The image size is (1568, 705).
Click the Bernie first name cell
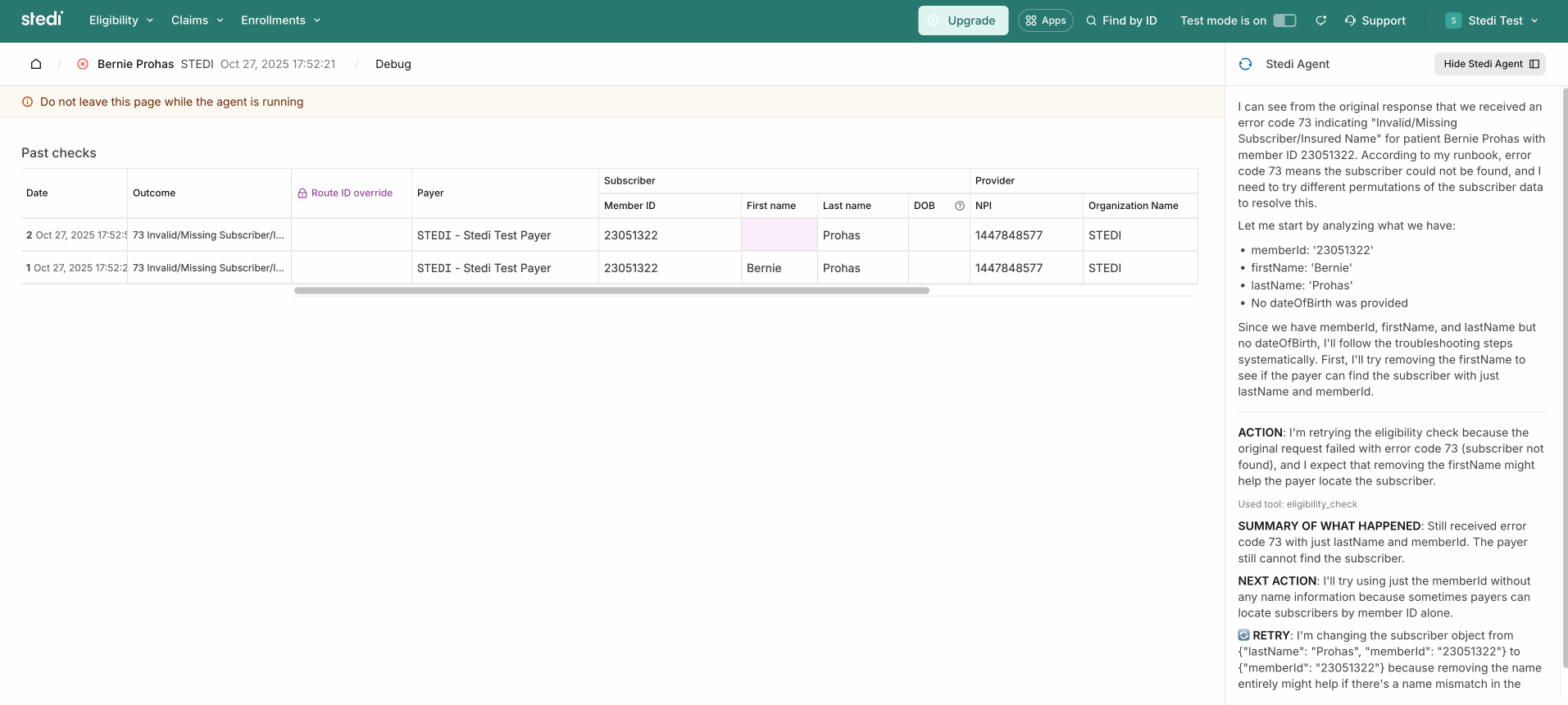coord(779,268)
